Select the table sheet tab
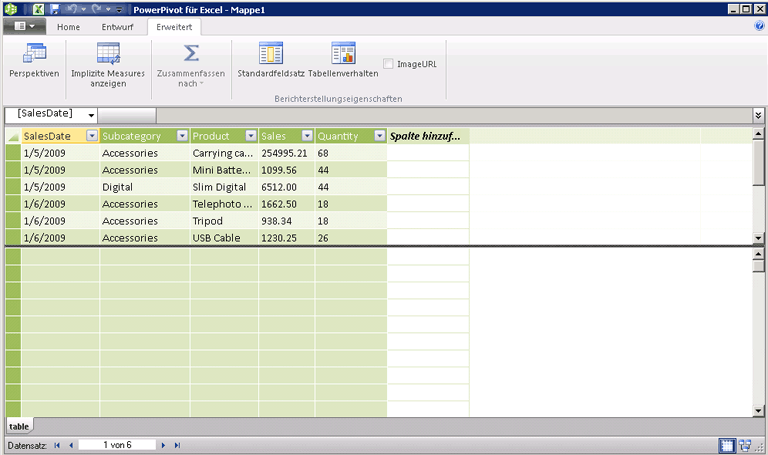Image resolution: width=768 pixels, height=455 pixels. click(19, 426)
